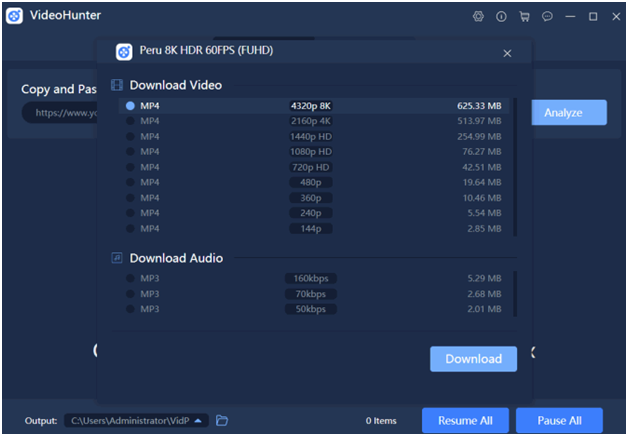Click logo icon in Peru 8K dialog
The height and width of the screenshot is (437, 628).
(x=124, y=52)
